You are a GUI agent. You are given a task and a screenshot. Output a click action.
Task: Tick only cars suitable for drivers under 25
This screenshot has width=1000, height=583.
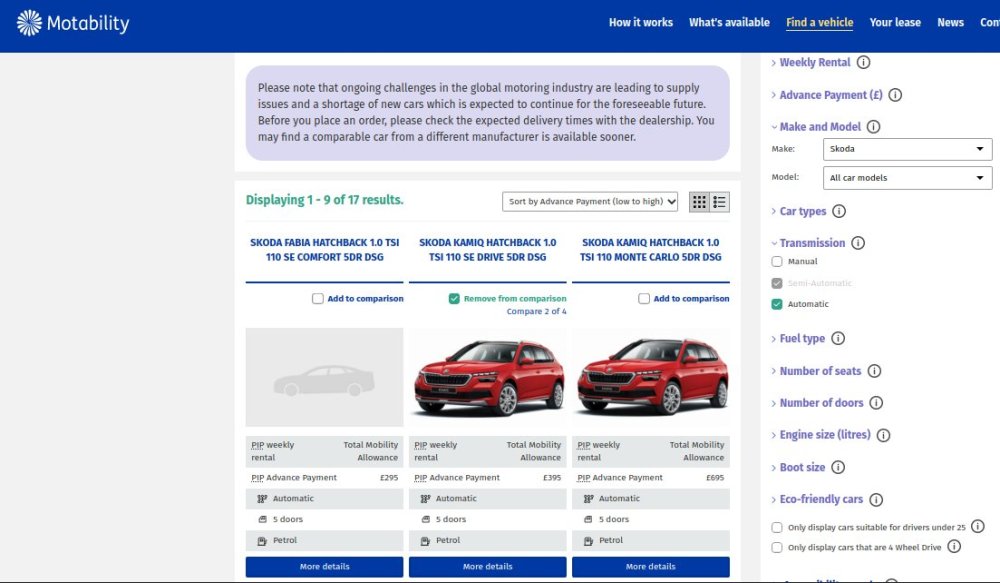(777, 528)
